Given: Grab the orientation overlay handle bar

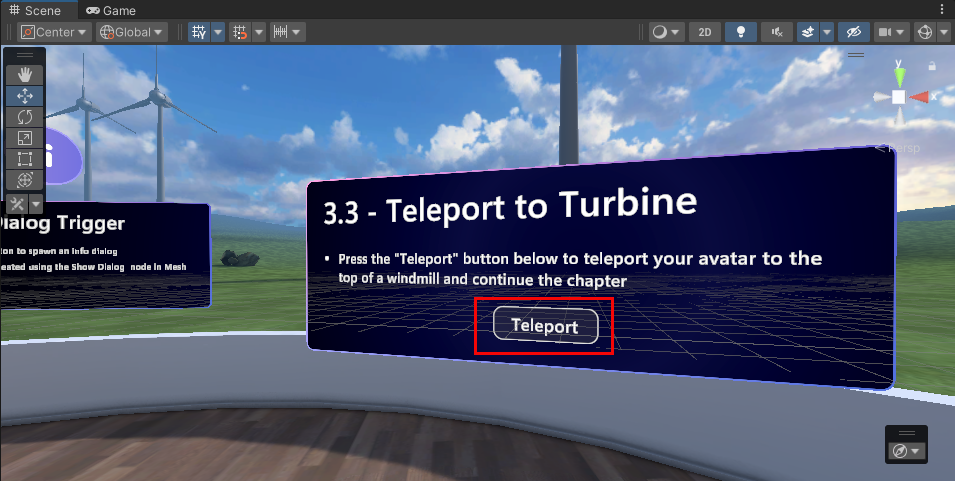Looking at the screenshot, I should (x=907, y=433).
